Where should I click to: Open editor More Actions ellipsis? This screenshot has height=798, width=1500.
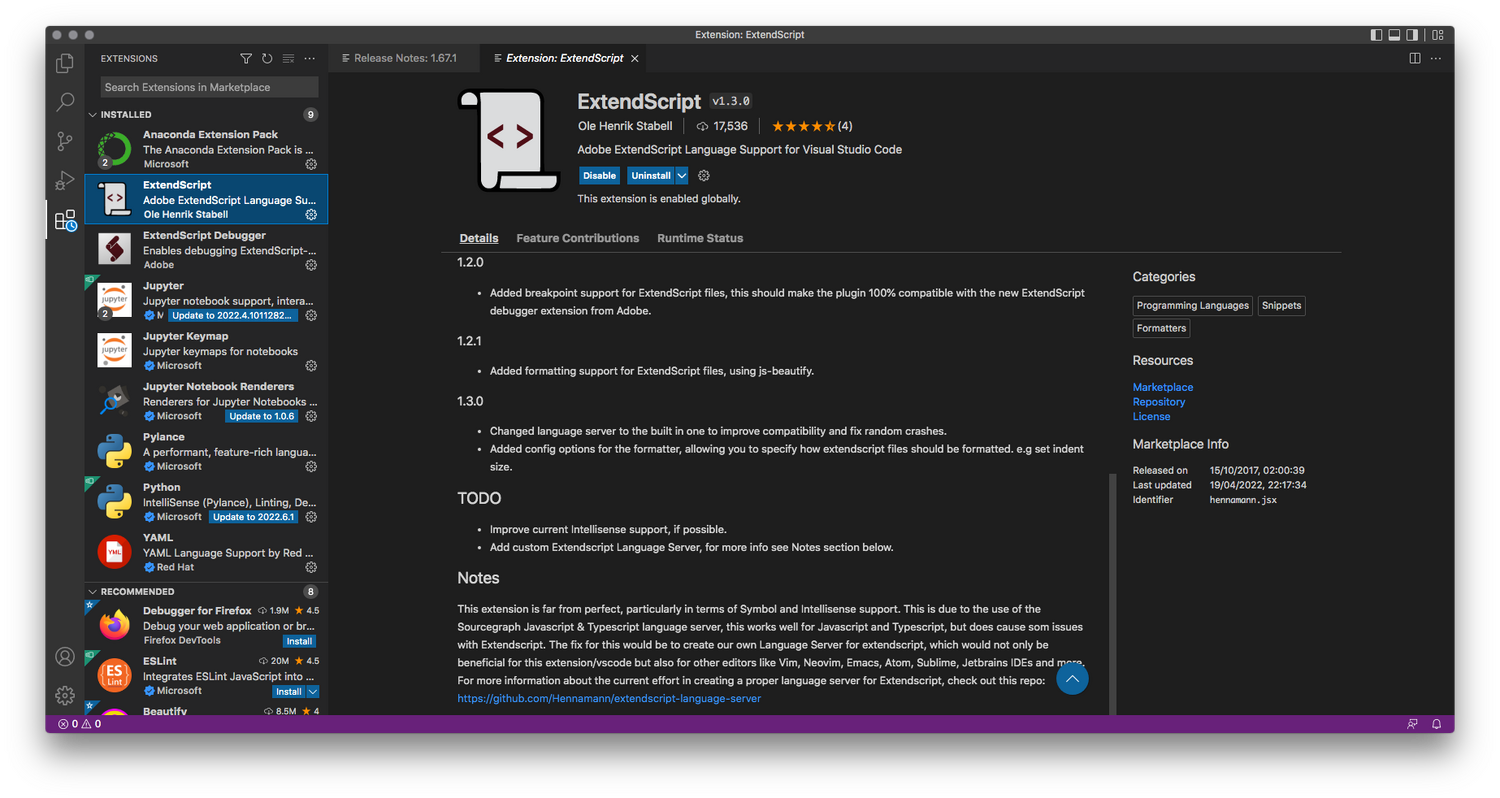pos(1436,58)
